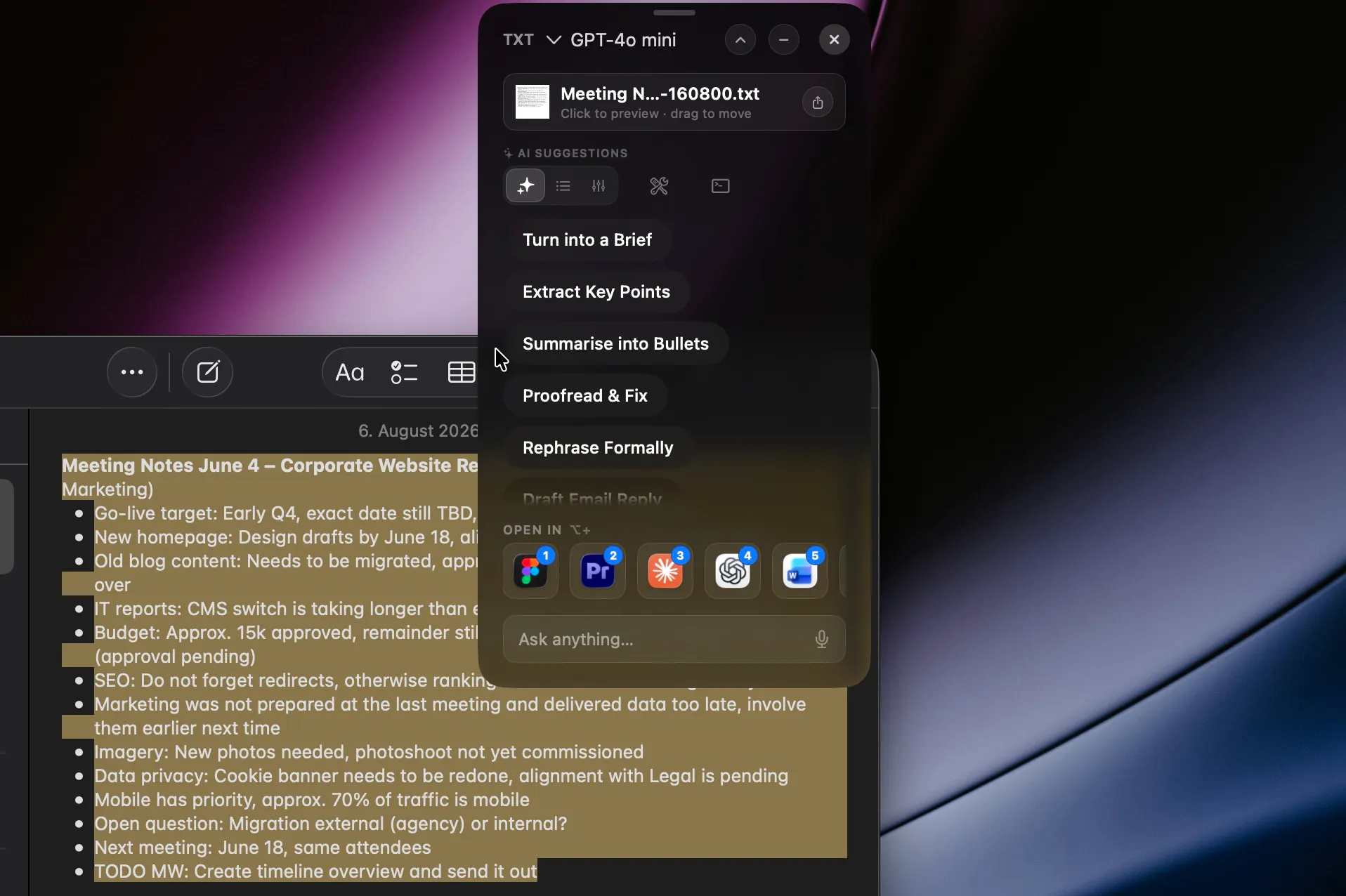The width and height of the screenshot is (1346, 896).
Task: Open in Microsoft Word icon
Action: point(800,571)
